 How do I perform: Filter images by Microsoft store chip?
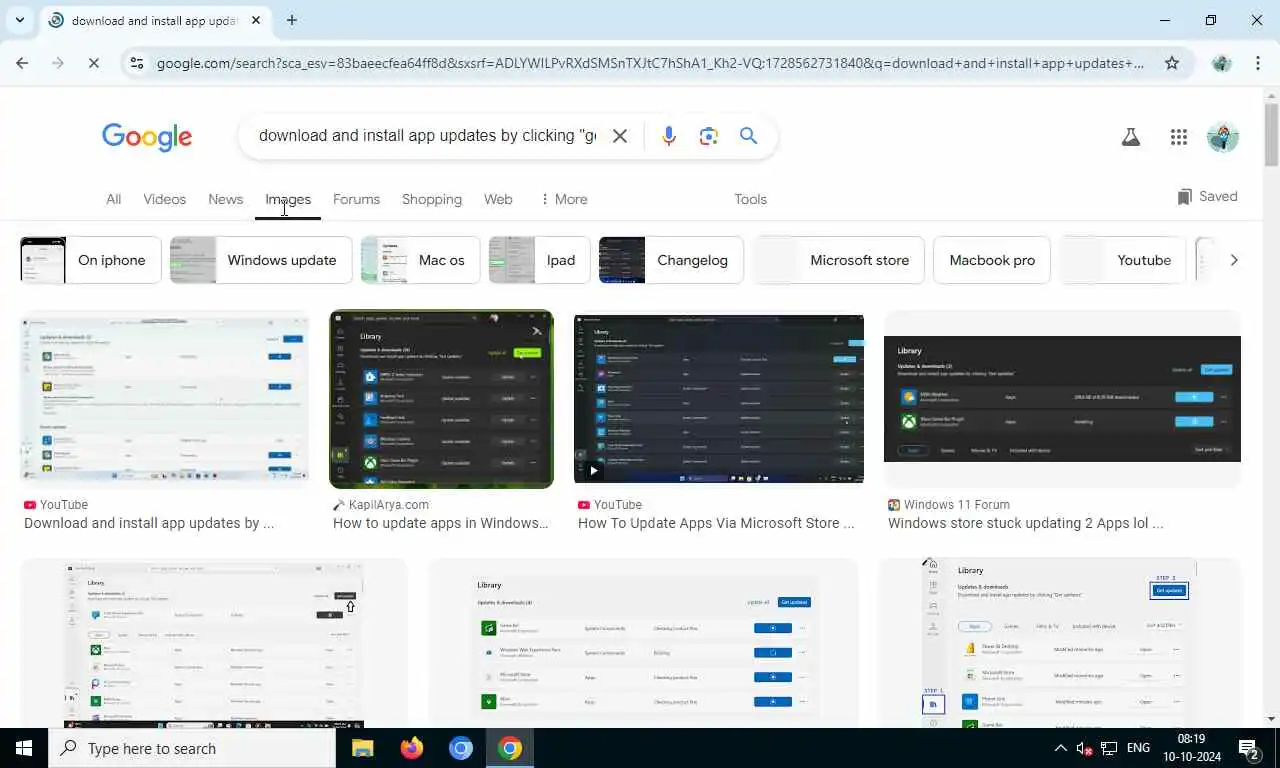click(x=838, y=260)
